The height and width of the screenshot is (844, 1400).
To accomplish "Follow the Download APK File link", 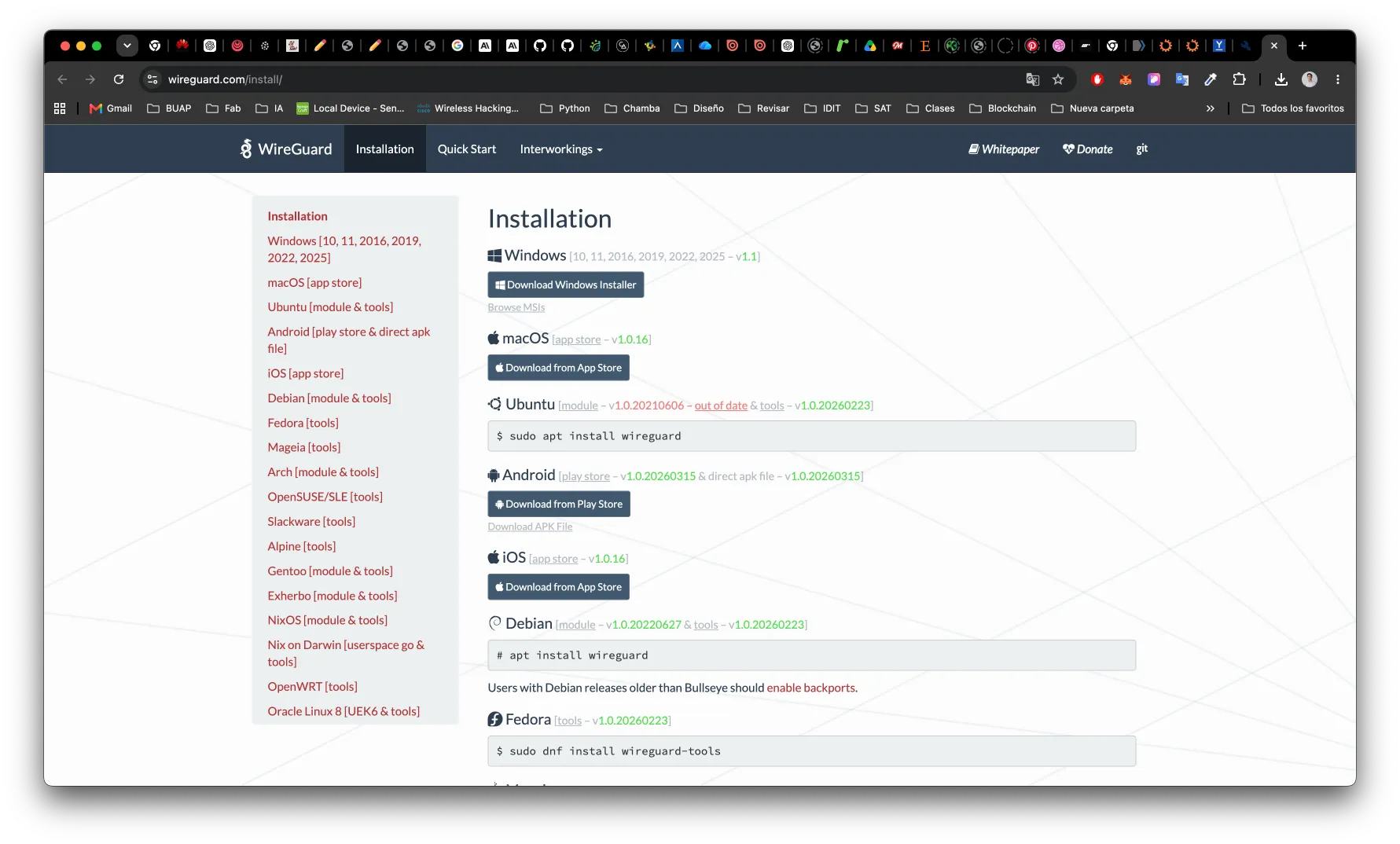I will tap(530, 527).
